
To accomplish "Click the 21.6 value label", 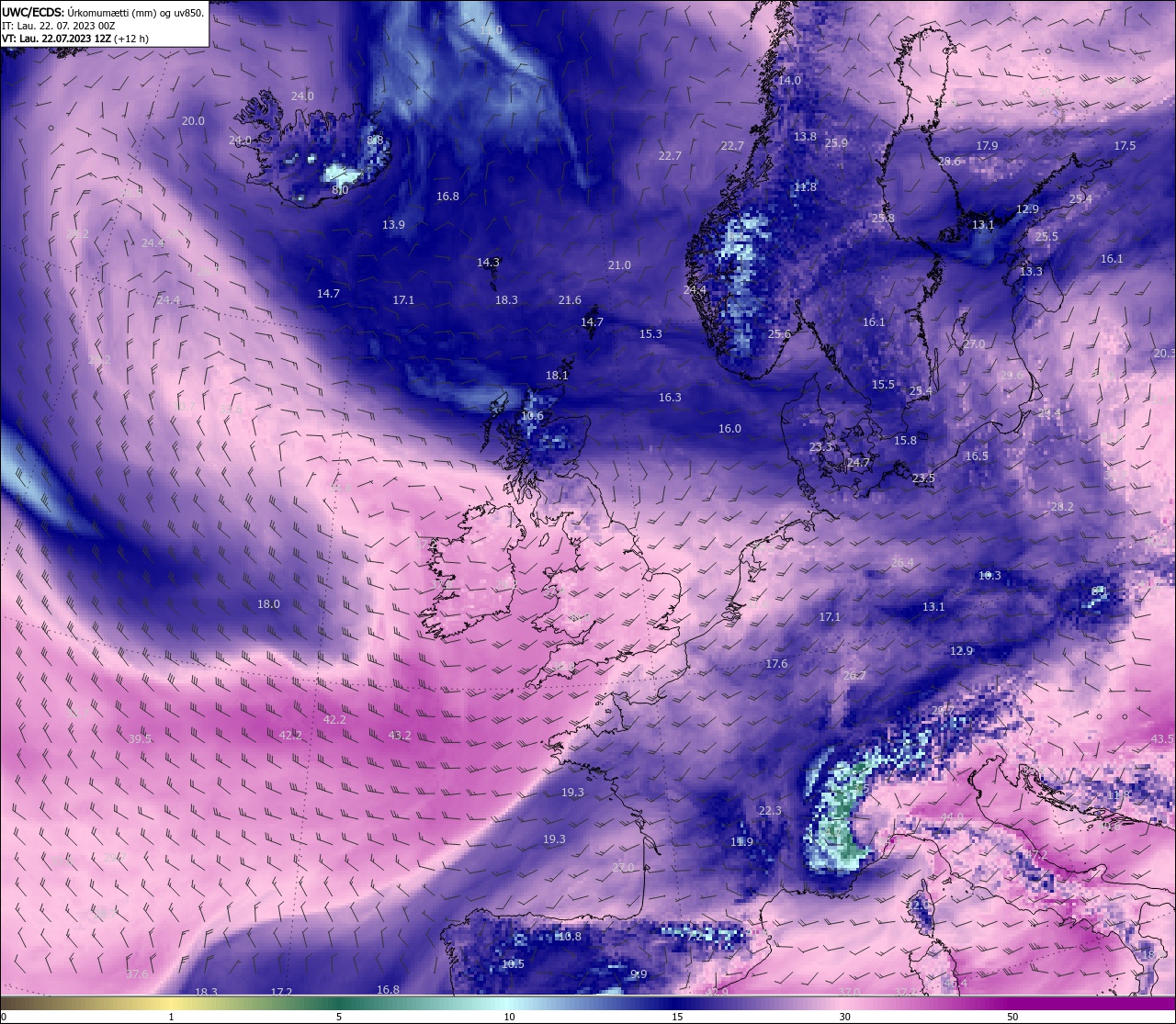I will [x=570, y=300].
